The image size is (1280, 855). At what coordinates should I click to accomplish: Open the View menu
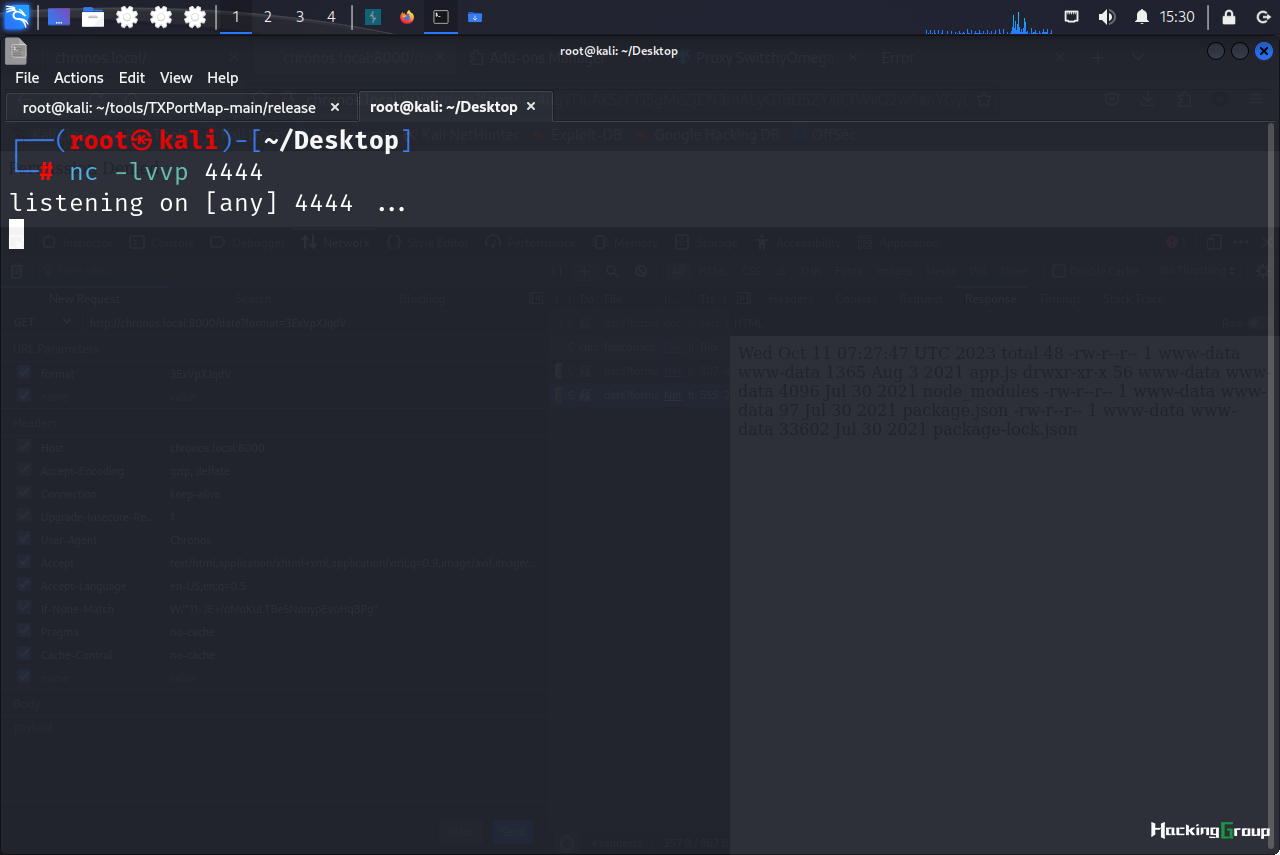coord(176,78)
